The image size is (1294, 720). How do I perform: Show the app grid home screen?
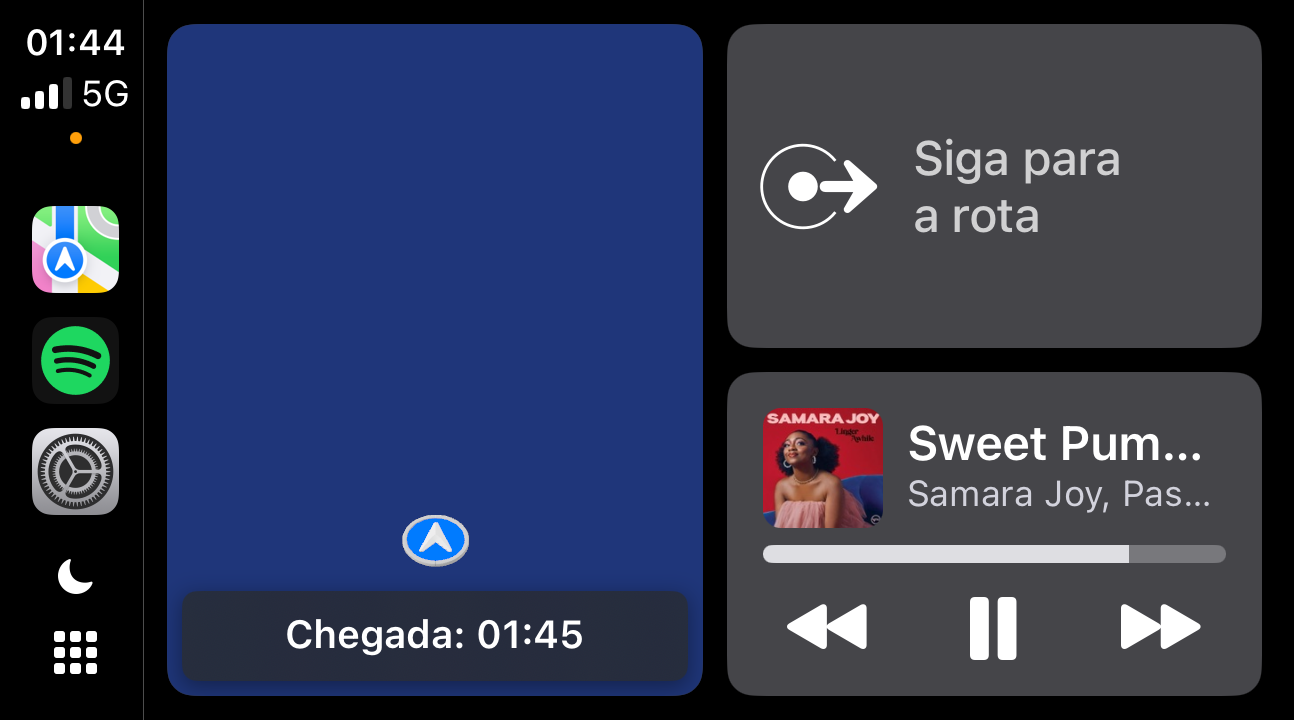coord(75,652)
